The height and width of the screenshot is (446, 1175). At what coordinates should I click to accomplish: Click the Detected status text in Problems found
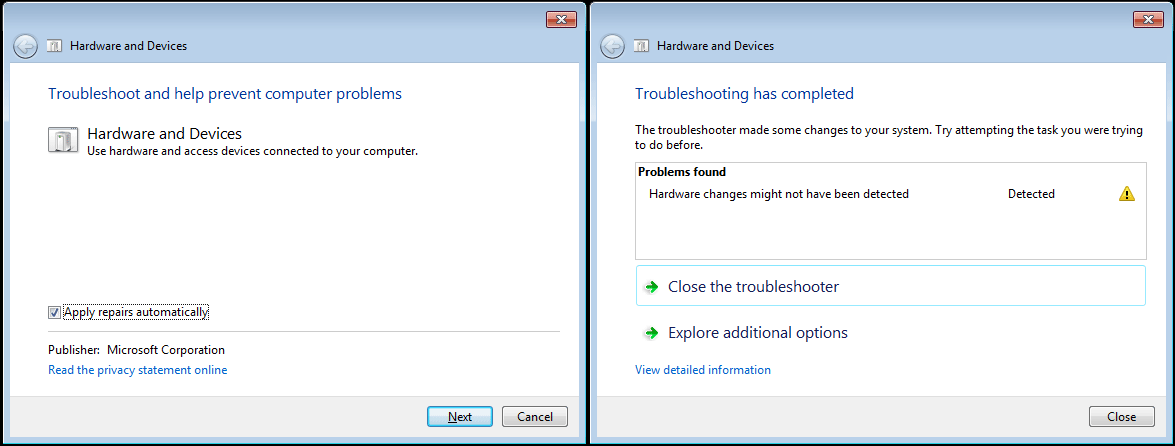(x=1031, y=194)
